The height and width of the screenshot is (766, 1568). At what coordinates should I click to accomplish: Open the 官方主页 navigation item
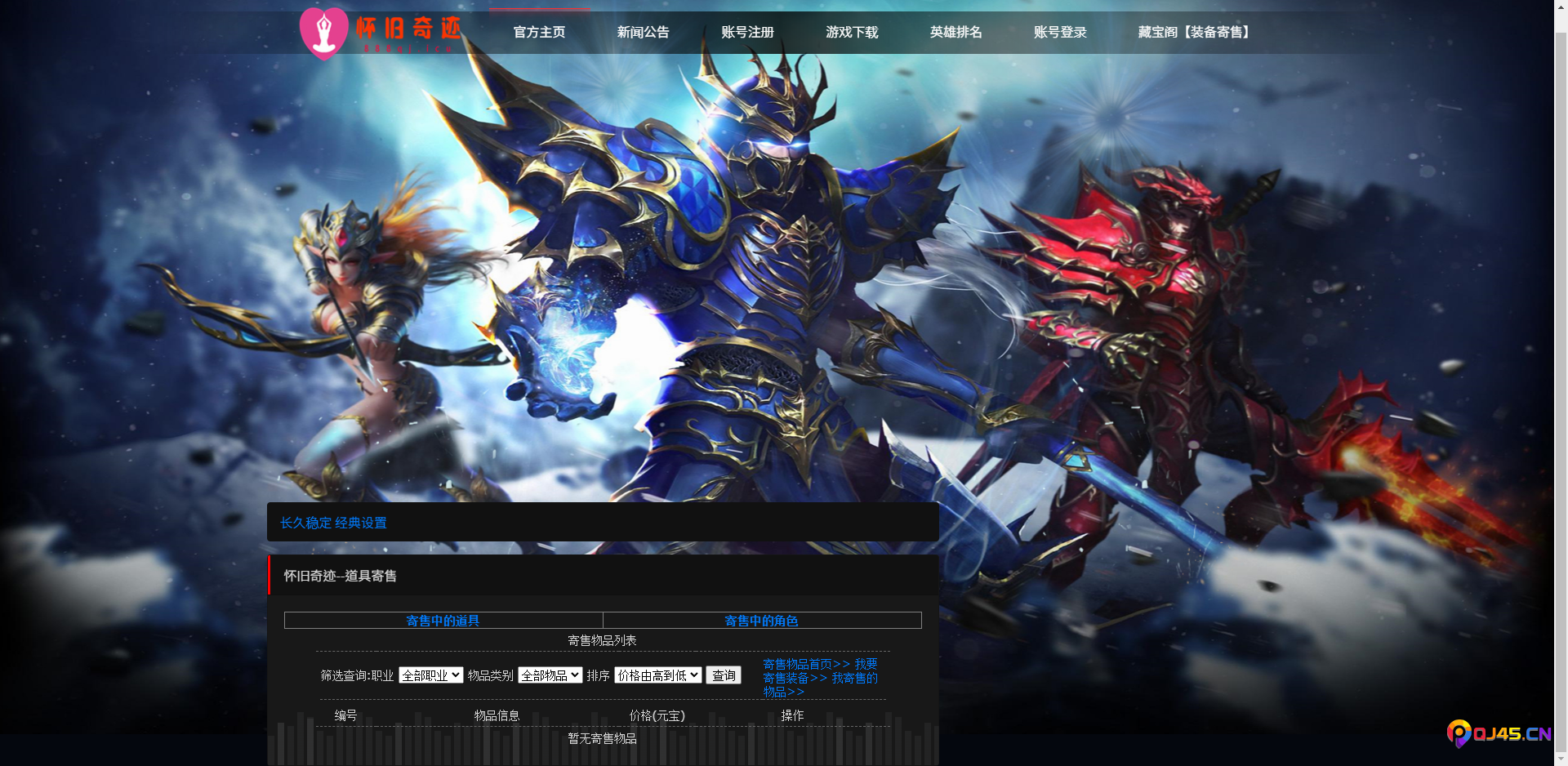pos(539,32)
